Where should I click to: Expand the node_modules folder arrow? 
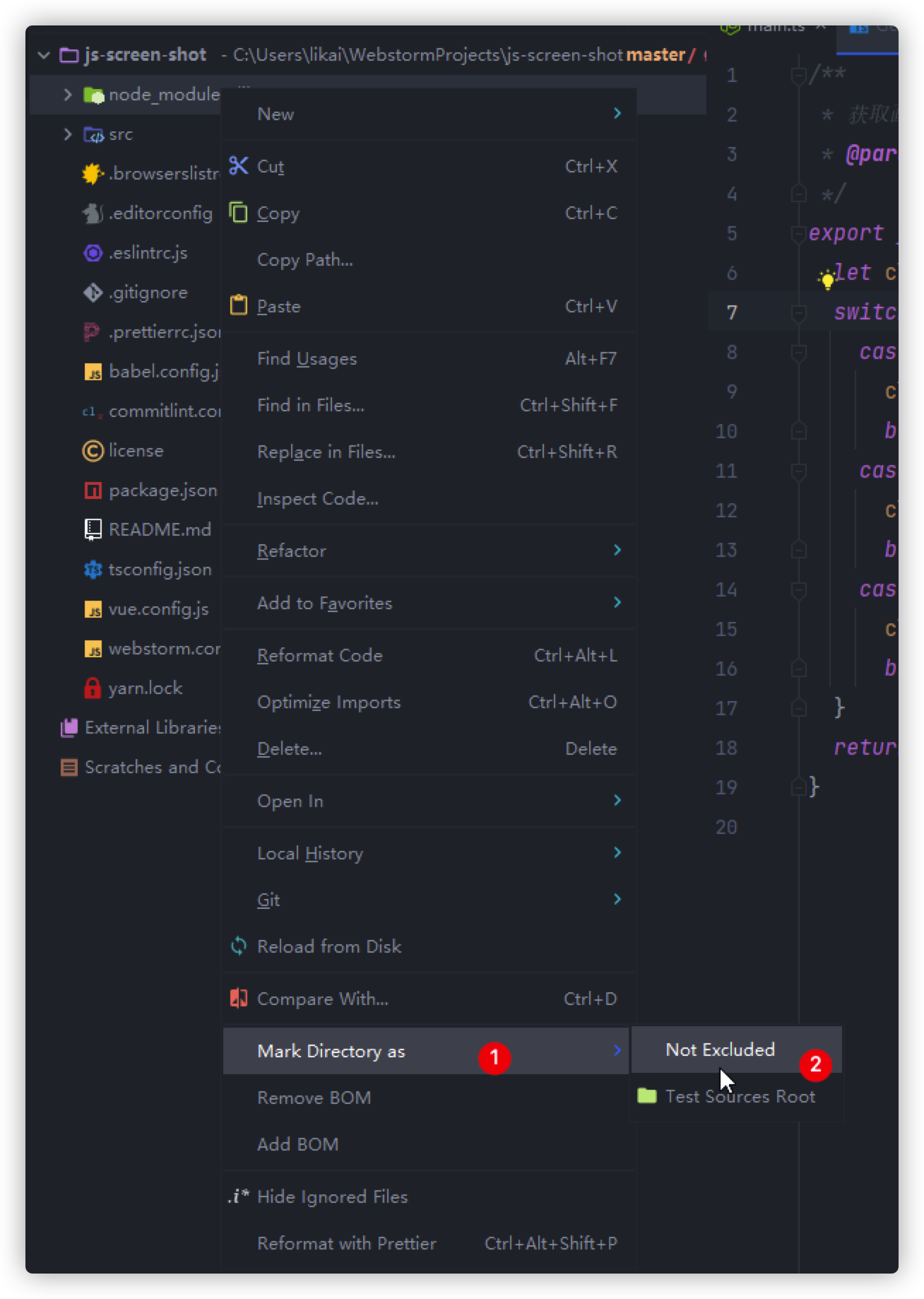(68, 94)
